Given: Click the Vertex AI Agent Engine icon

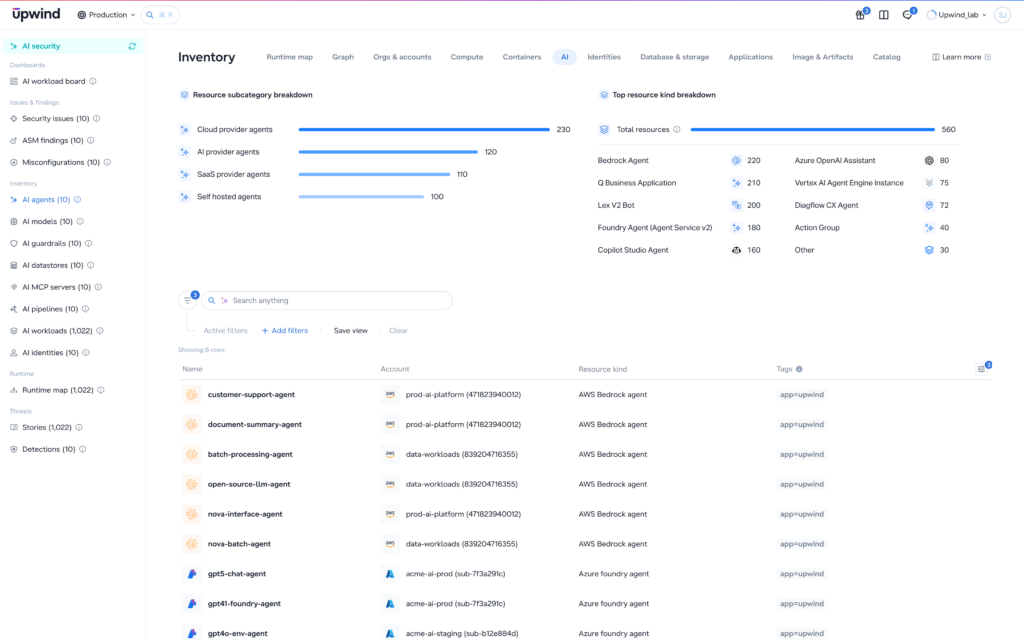Looking at the screenshot, I should [929, 184].
